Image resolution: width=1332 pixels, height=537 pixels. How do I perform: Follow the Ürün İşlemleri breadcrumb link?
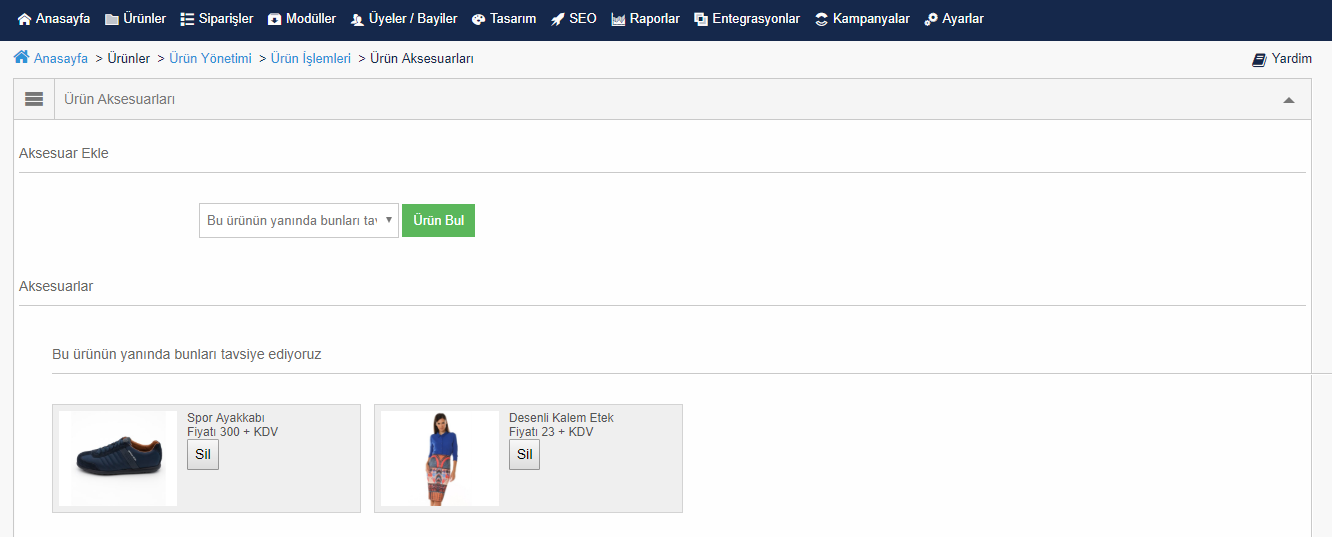[x=311, y=59]
